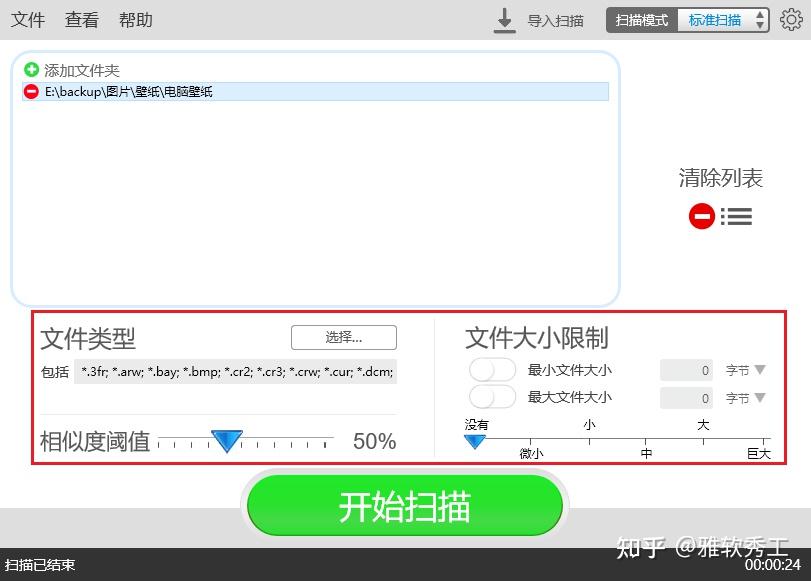Open the 标准扫描 scan mode dropdown
The height and width of the screenshot is (581, 811).
coord(723,20)
